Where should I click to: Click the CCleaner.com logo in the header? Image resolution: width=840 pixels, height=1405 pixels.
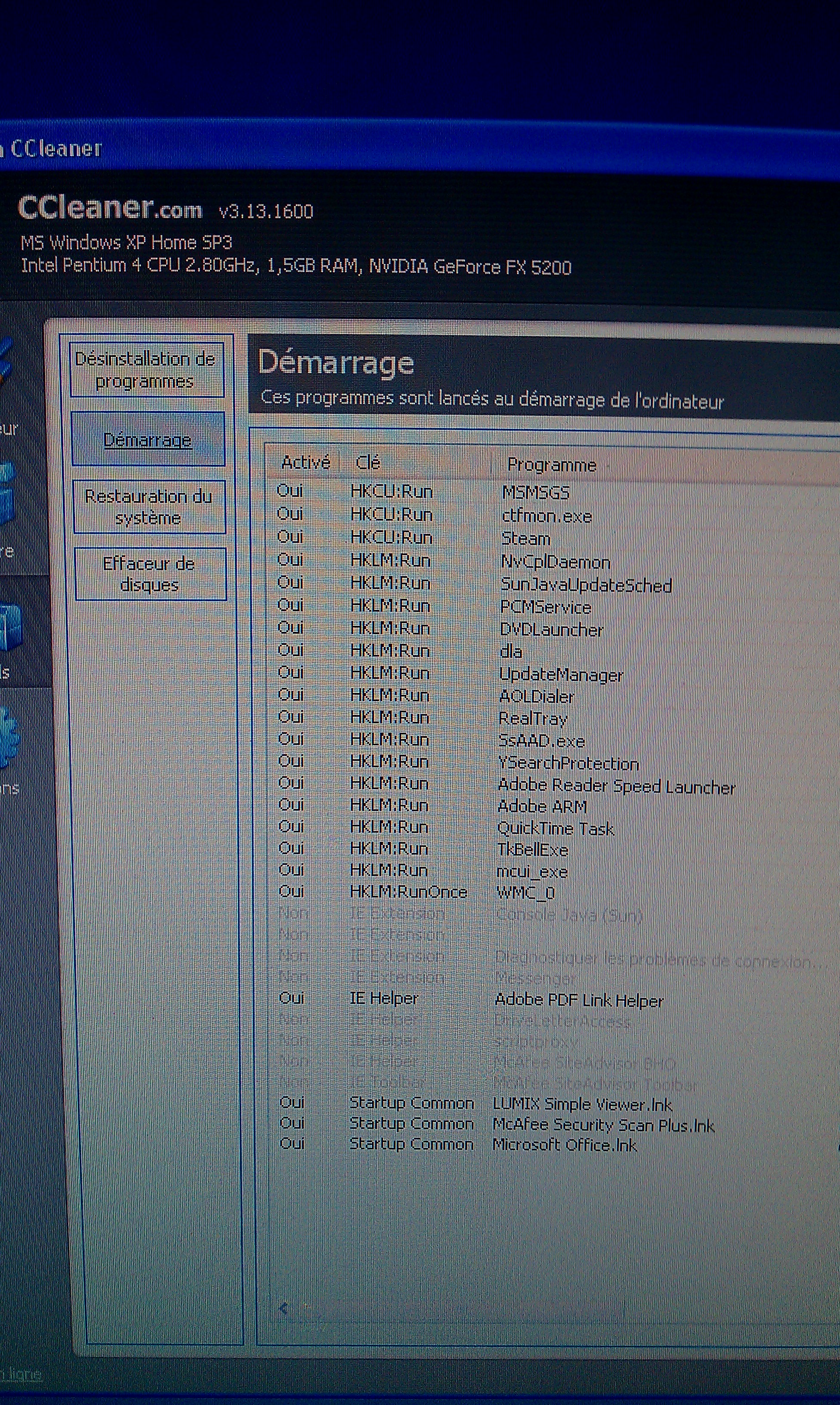tap(110, 208)
